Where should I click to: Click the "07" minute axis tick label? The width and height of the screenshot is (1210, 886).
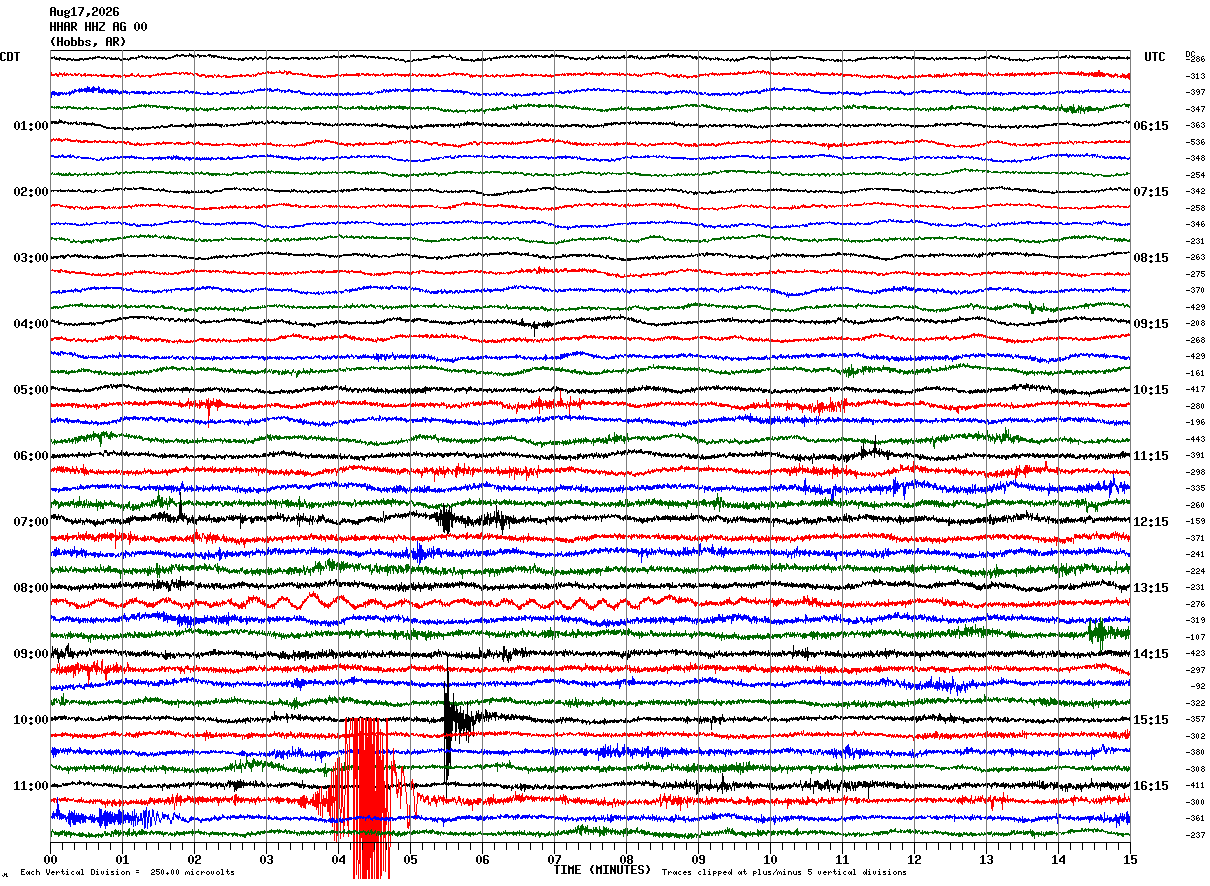555,859
